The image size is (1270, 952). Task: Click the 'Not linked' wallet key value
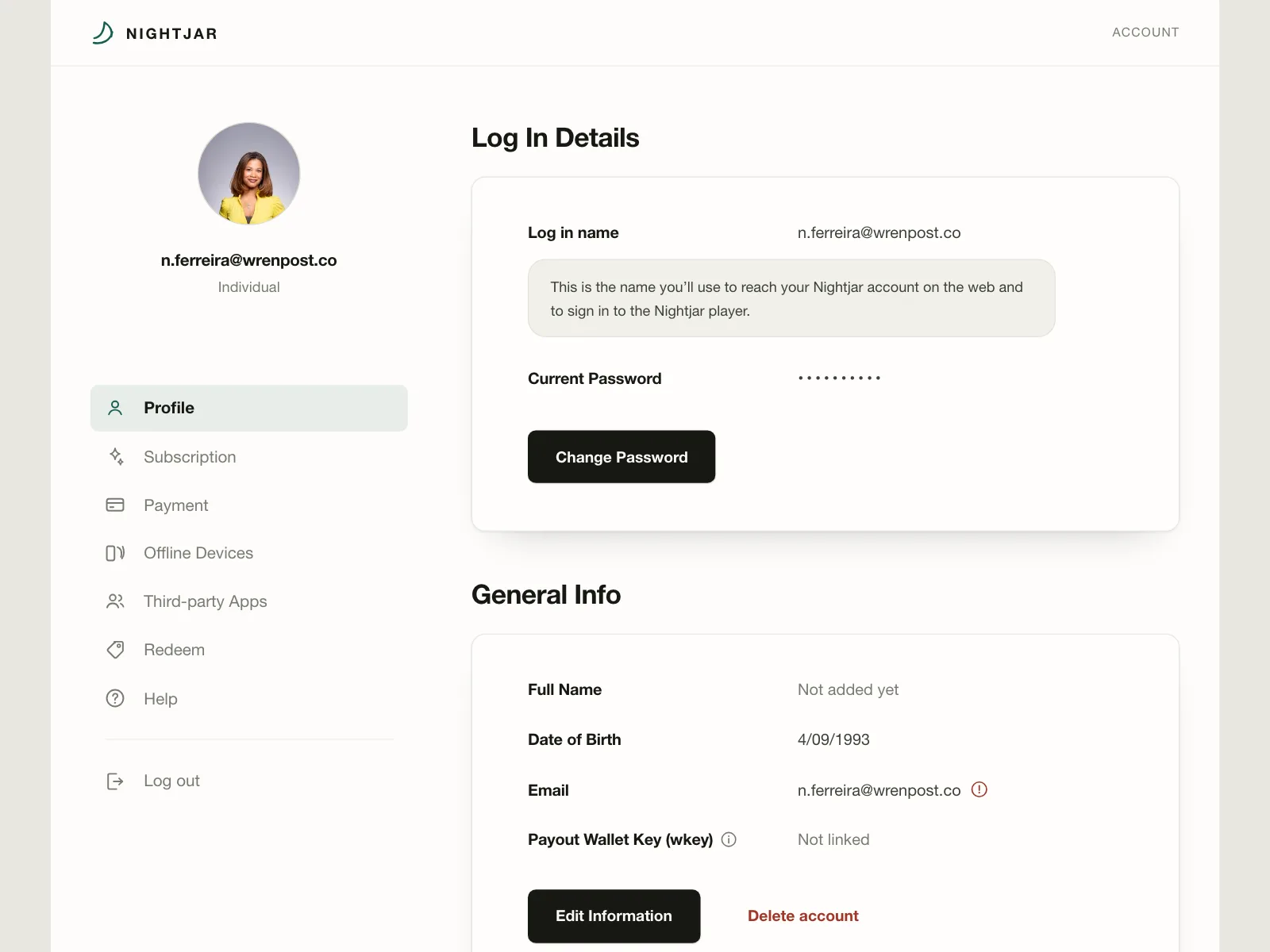(833, 839)
